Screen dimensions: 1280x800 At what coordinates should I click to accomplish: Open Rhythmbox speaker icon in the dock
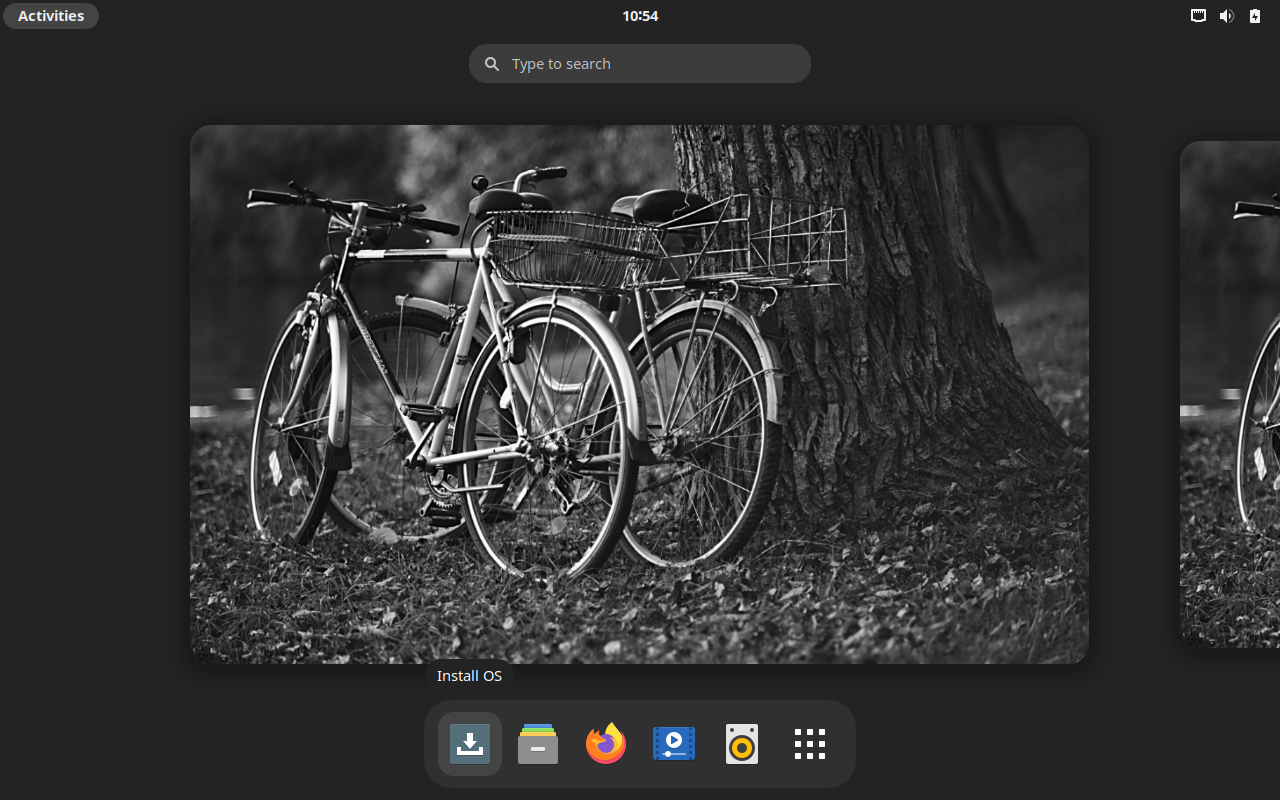tap(742, 744)
